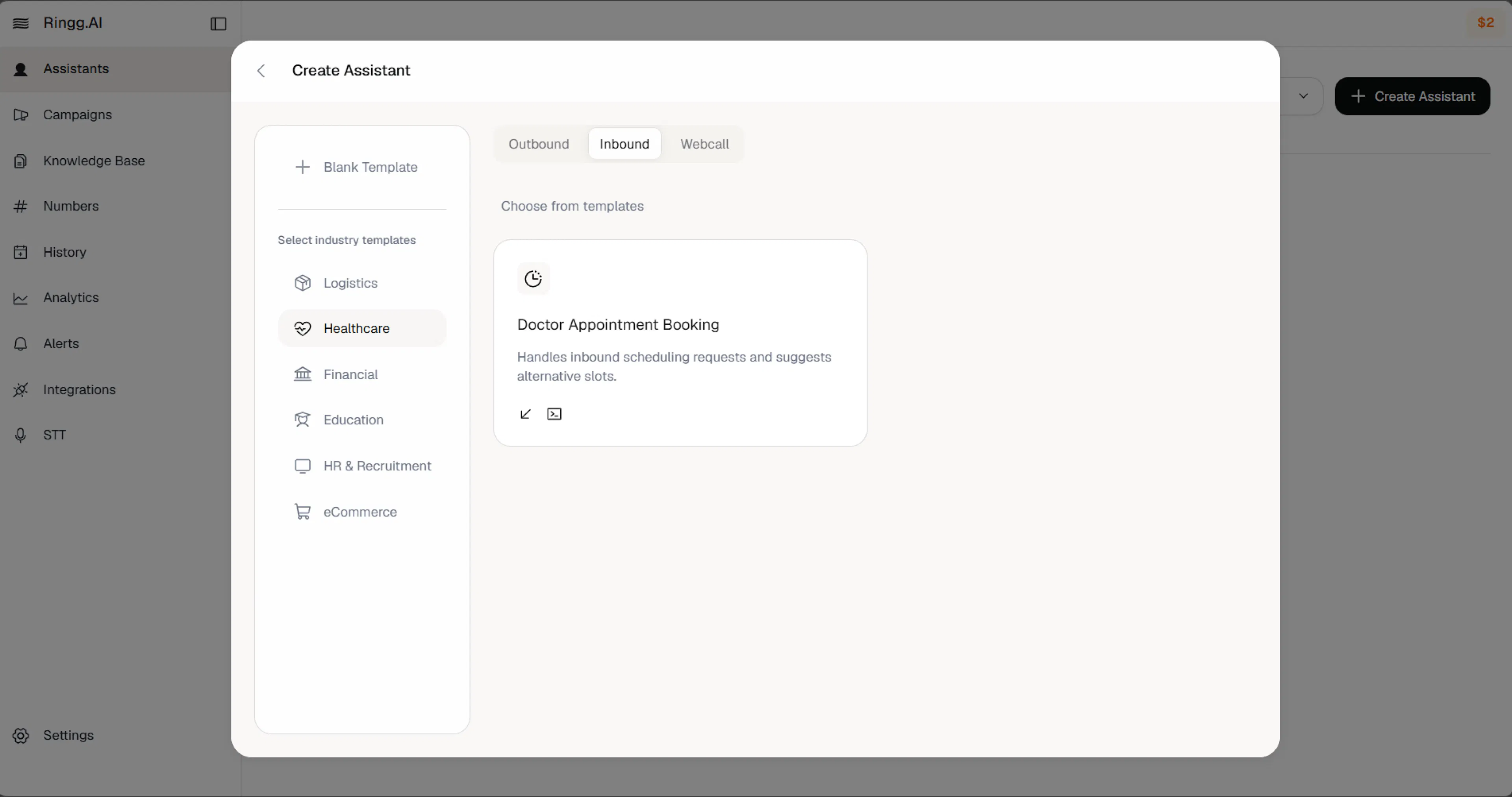The width and height of the screenshot is (1512, 797).
Task: Click the 'Create Assistant' dialog heading
Action: (351, 70)
